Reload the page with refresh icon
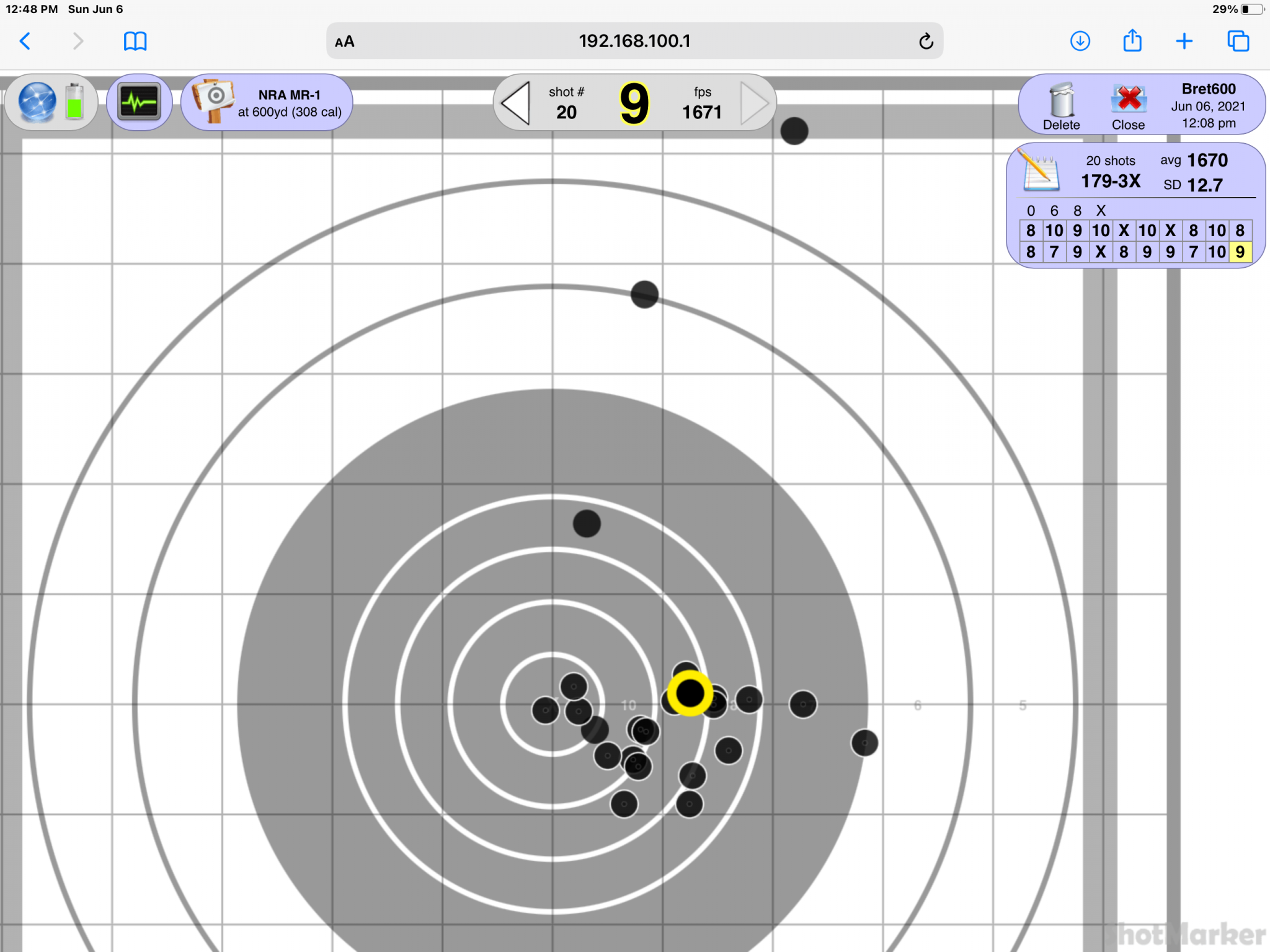Image resolution: width=1270 pixels, height=952 pixels. point(926,42)
